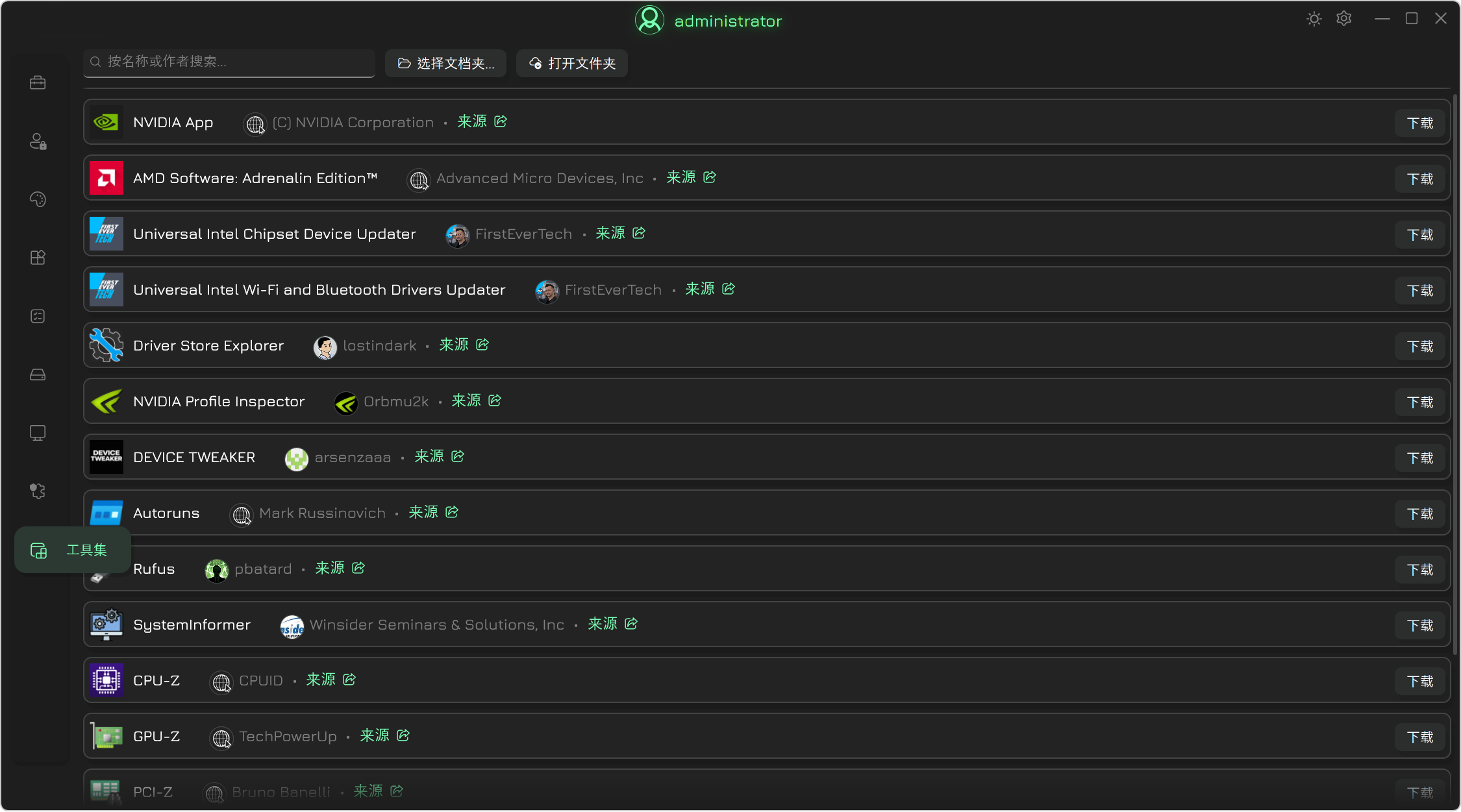The height and width of the screenshot is (812, 1461).
Task: Click the Mark Russinovich author name
Action: coord(323,513)
